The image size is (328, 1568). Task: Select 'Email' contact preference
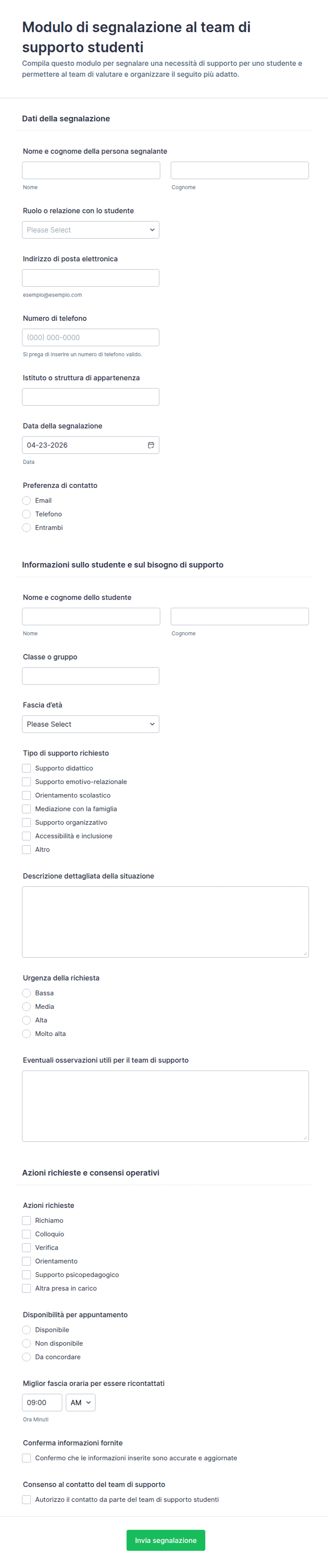coord(27,501)
